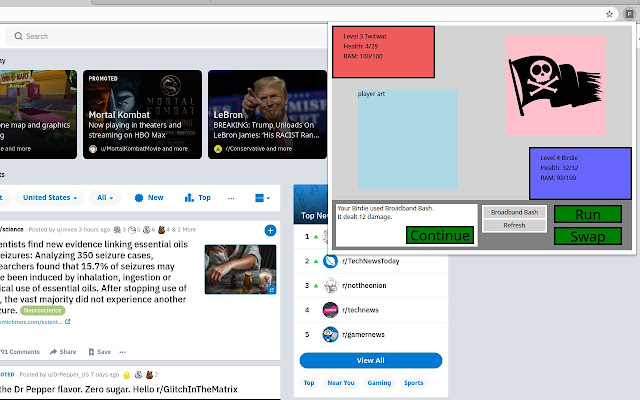Open the 91 Comments link
Screen dimensions: 640x400
click(20, 351)
